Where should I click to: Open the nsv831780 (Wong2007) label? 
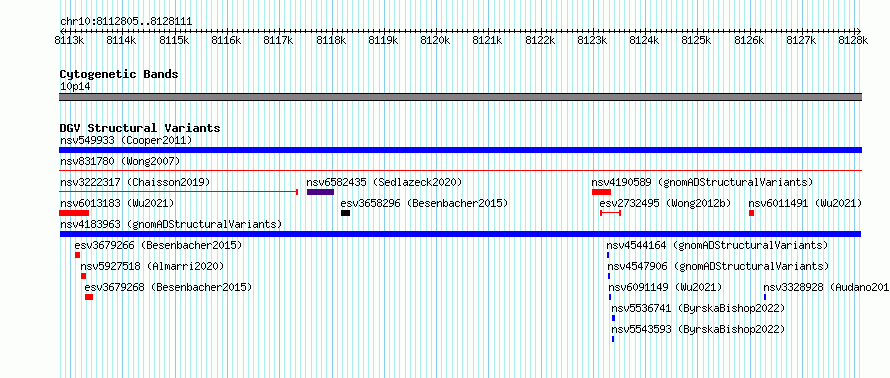(x=120, y=161)
